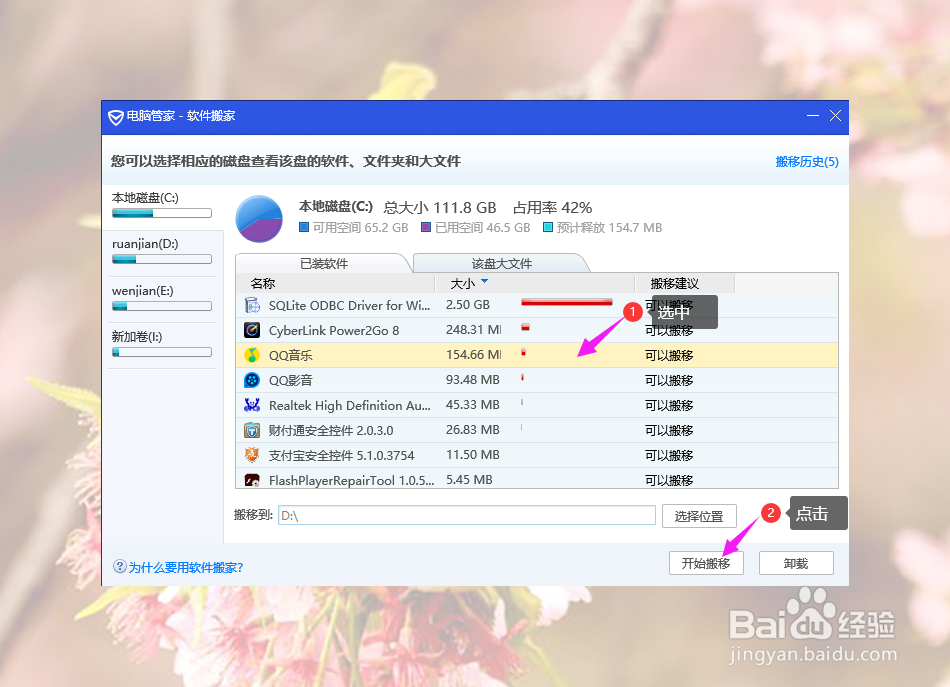Click the 45.33 MB size value

coord(473,405)
